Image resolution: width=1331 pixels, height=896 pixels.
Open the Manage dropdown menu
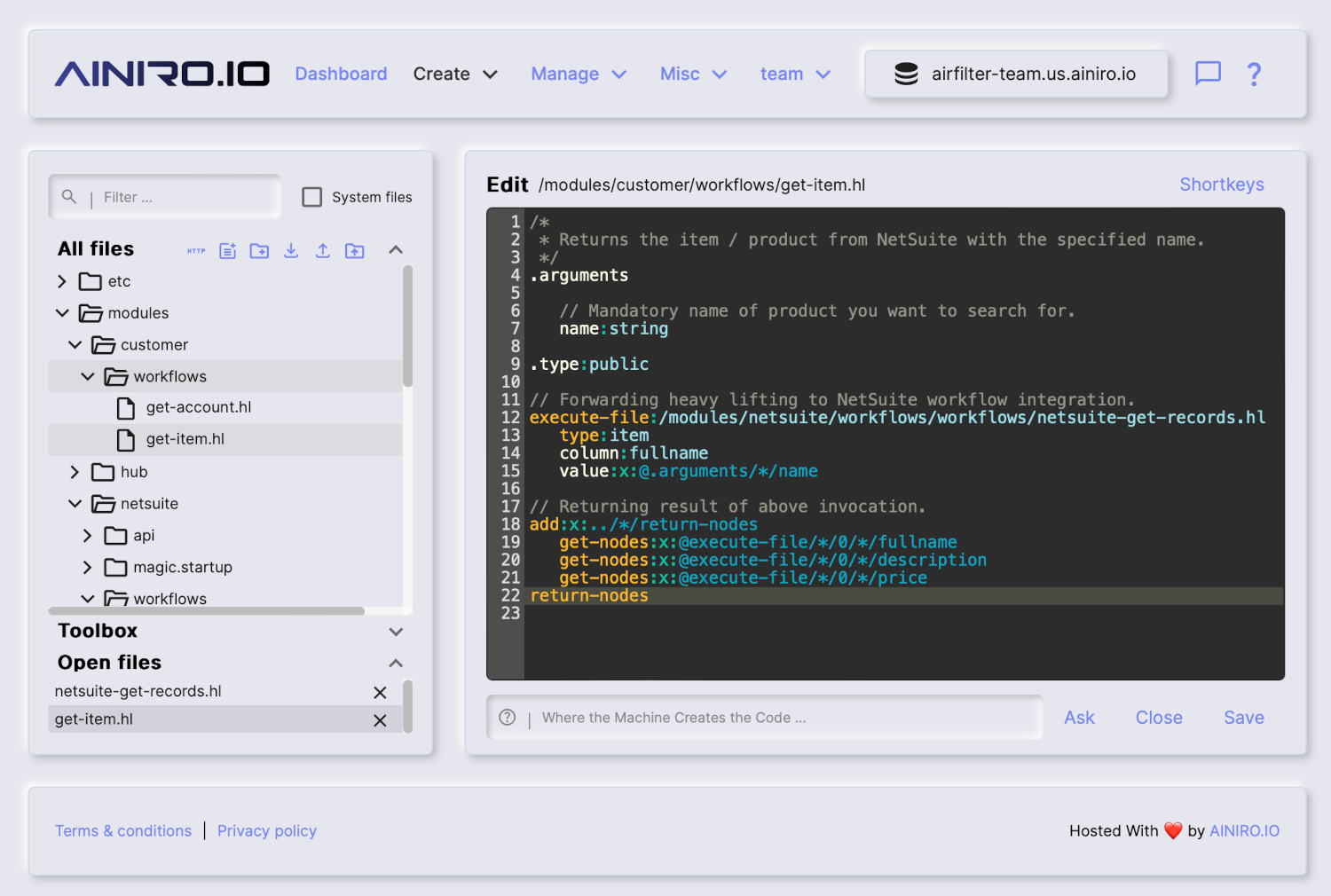coord(579,74)
